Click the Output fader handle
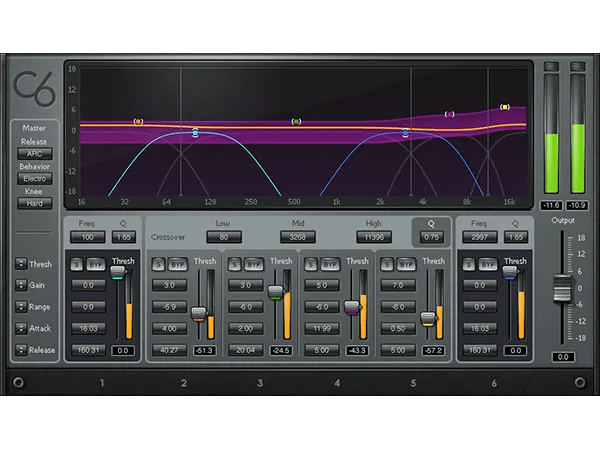This screenshot has width=600, height=450. [x=562, y=289]
